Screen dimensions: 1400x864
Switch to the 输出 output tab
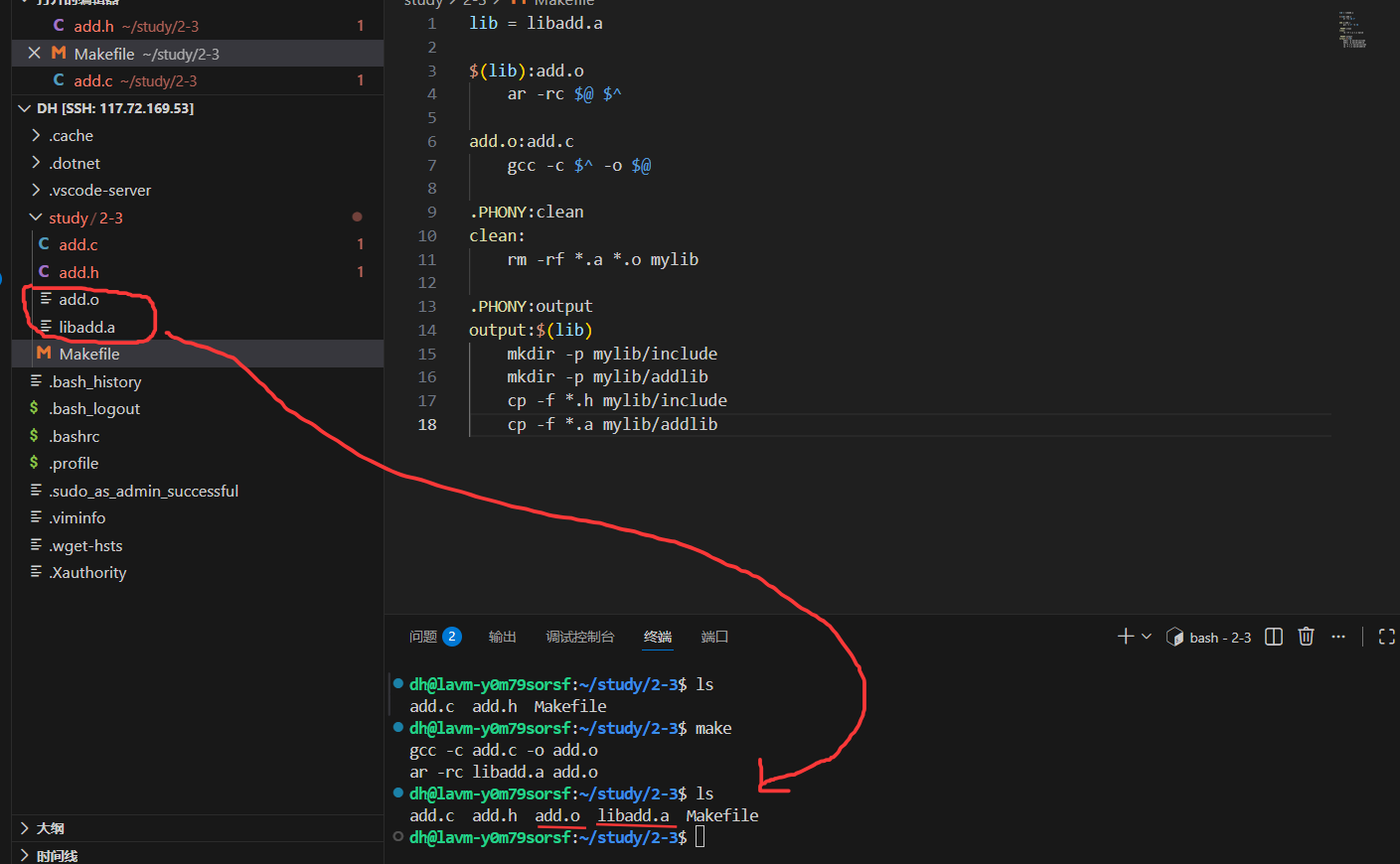pos(503,637)
